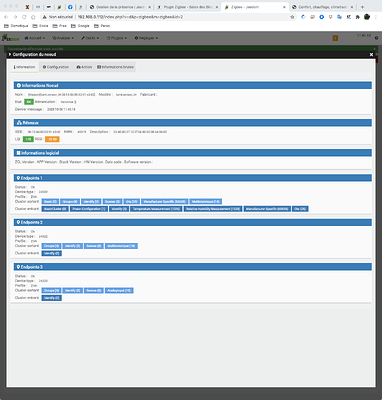382x400 pixels.
Task: Open the Réglages menu
Action: click(x=146, y=38)
